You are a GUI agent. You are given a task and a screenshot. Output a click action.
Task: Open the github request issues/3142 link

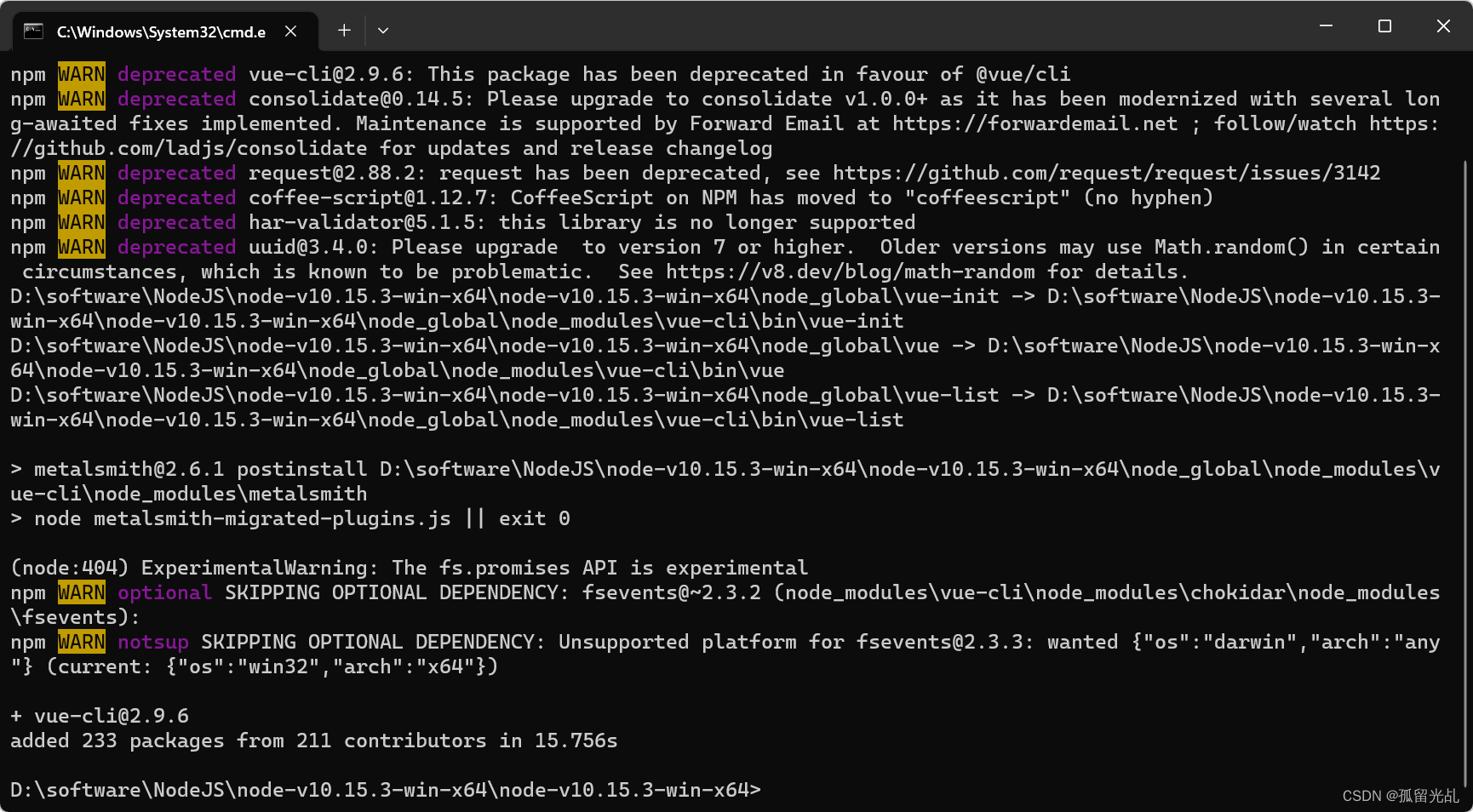[x=1106, y=174]
